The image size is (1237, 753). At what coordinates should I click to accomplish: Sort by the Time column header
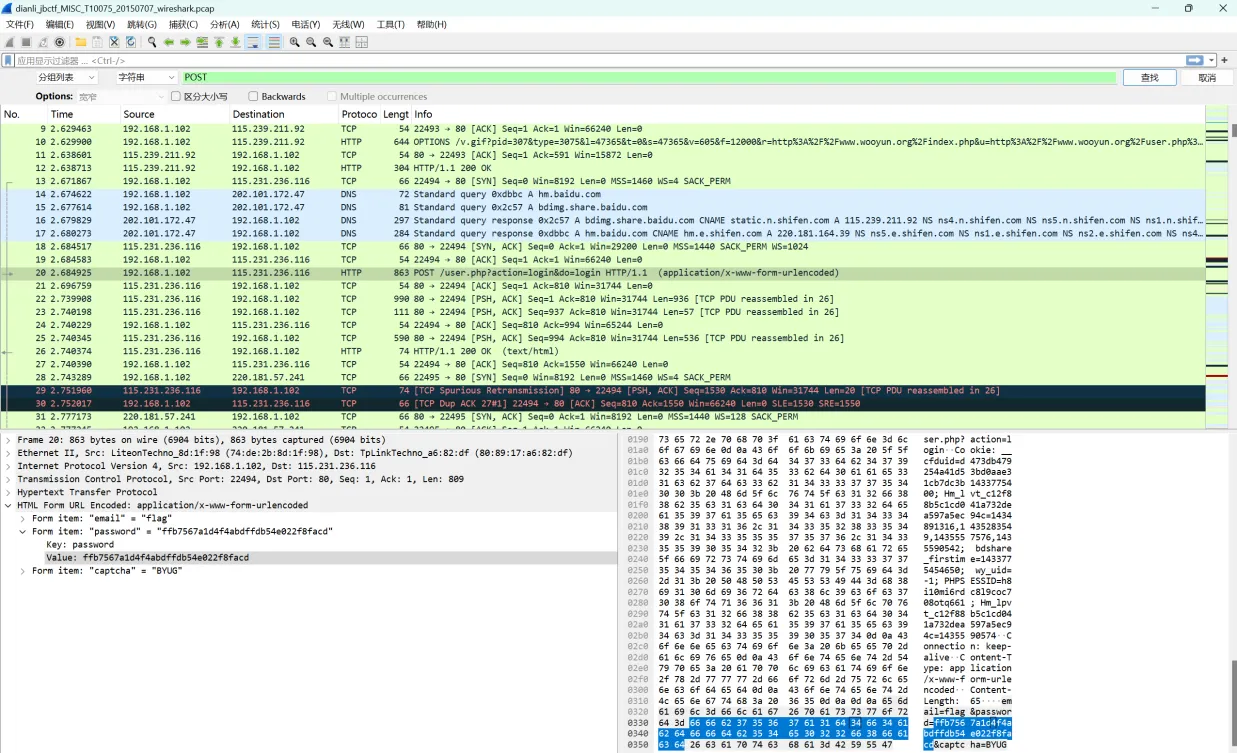84,114
